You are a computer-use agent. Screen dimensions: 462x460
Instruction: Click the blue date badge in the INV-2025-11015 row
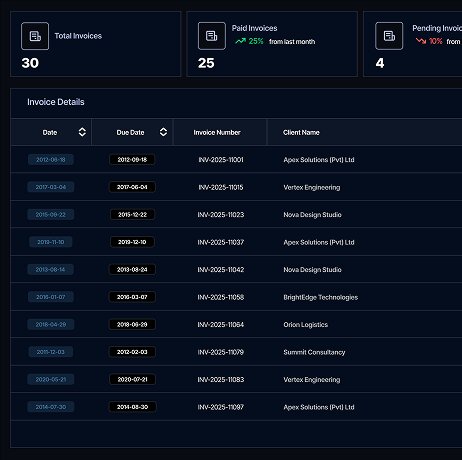[51, 187]
